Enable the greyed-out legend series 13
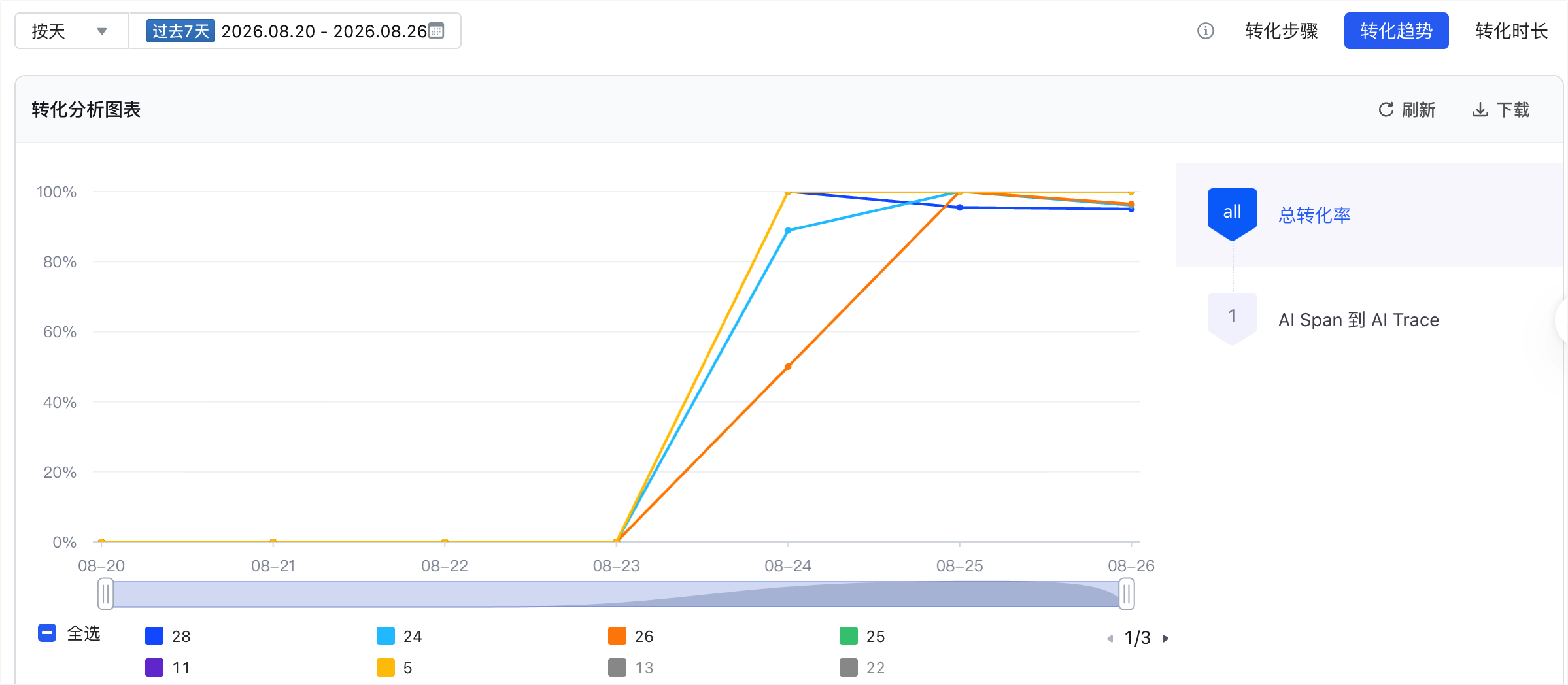This screenshot has width=1568, height=685. tap(631, 667)
